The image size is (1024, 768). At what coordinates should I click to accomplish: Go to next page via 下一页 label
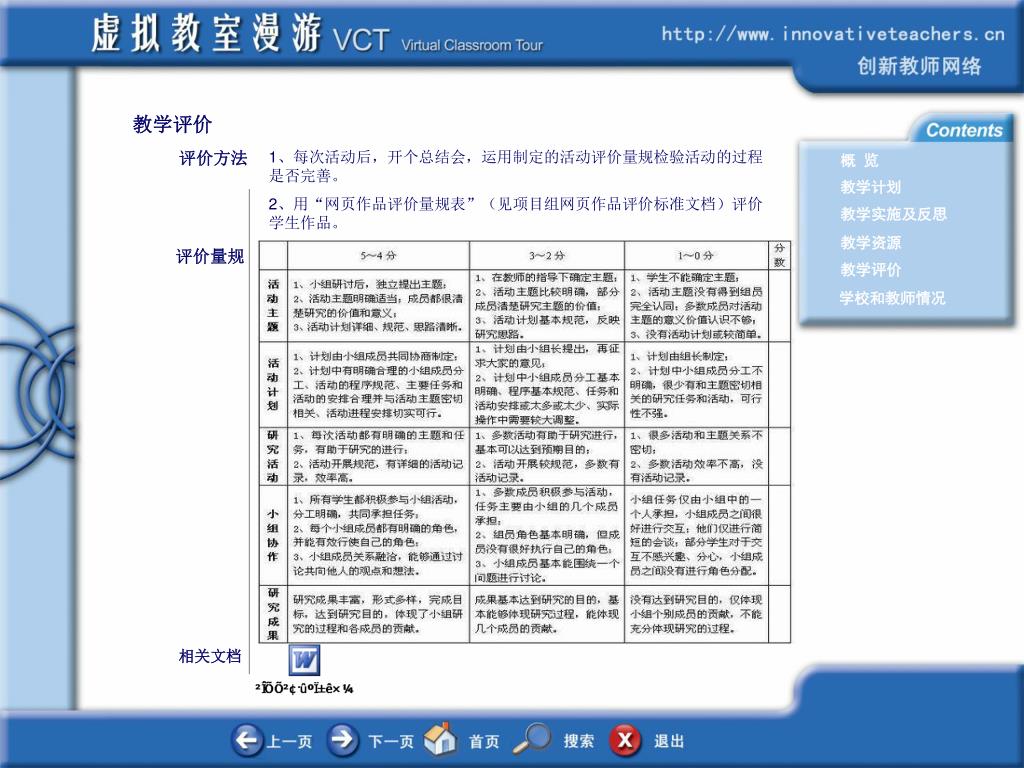(x=391, y=741)
